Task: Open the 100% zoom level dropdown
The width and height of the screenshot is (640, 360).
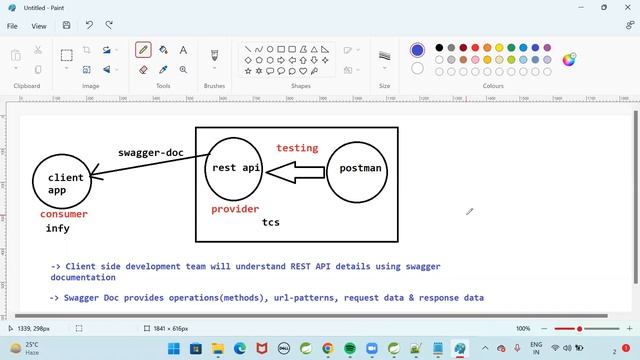Action: (x=523, y=329)
